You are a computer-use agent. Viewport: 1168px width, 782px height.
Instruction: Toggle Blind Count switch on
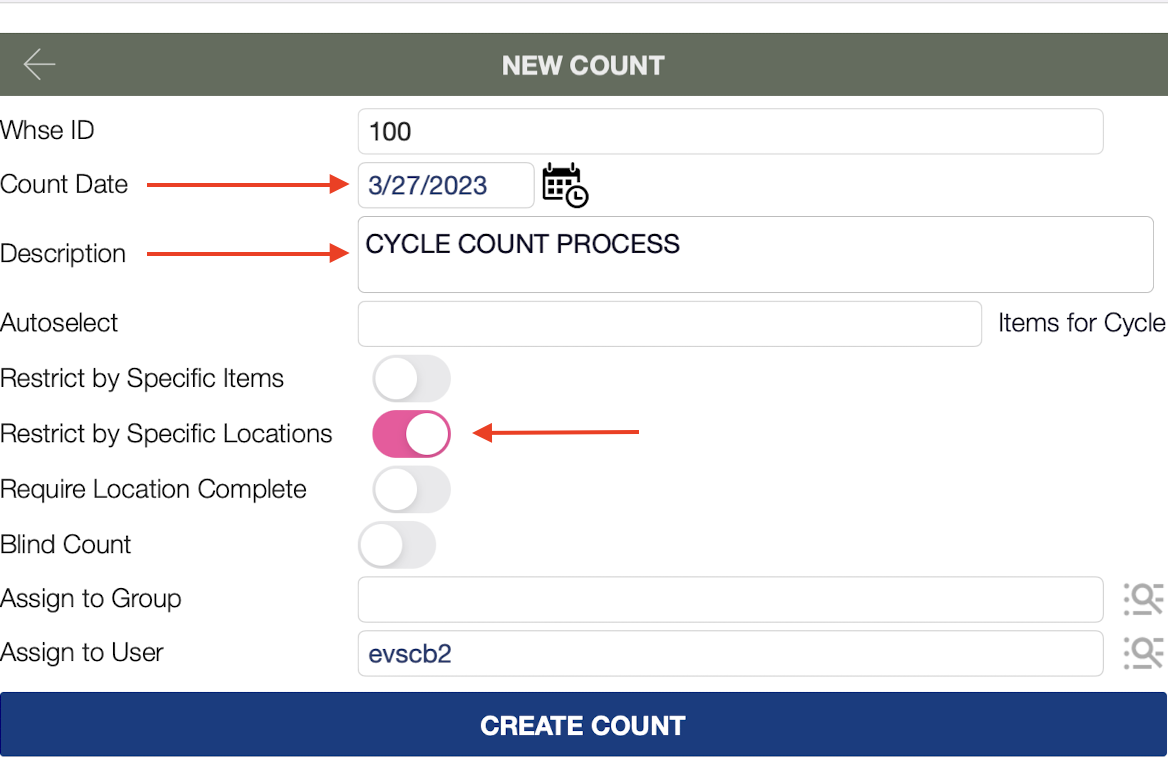pos(397,545)
